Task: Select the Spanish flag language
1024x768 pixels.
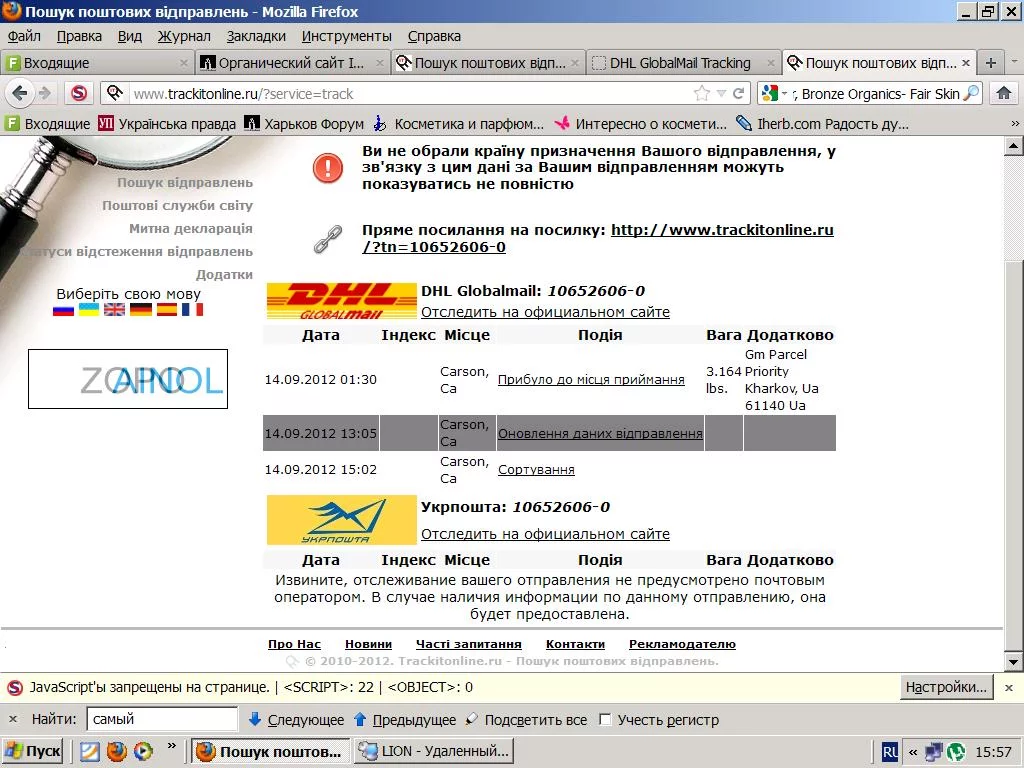Action: (167, 310)
